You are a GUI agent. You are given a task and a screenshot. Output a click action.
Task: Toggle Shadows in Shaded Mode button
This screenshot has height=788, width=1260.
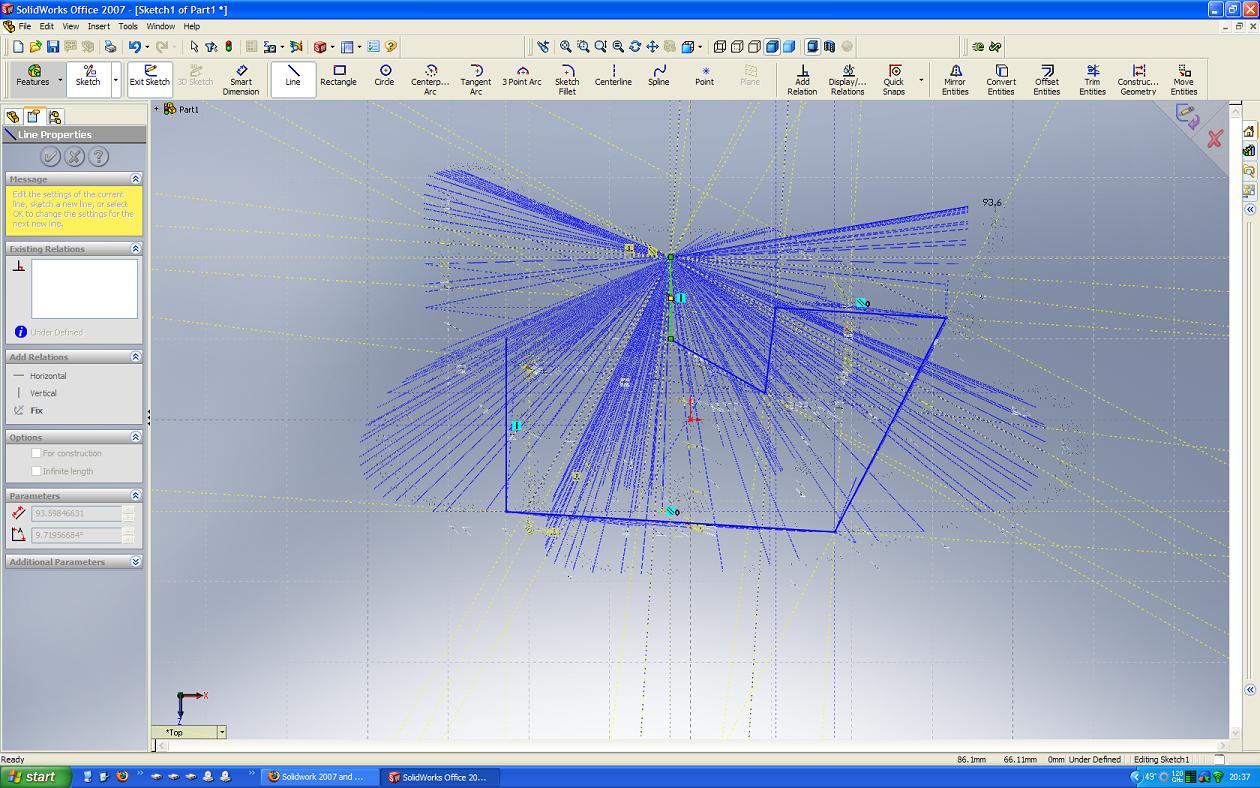(x=812, y=46)
